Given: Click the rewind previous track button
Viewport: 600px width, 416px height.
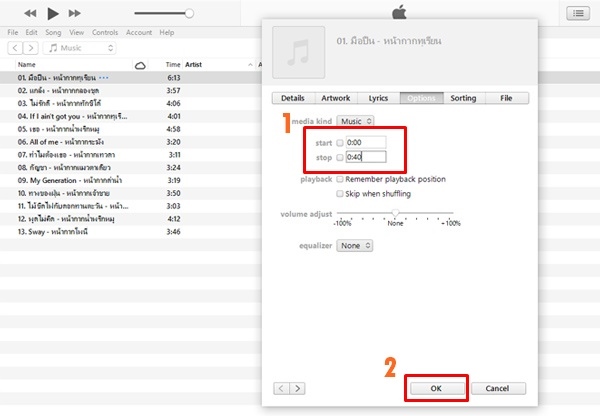Looking at the screenshot, I should point(30,13).
